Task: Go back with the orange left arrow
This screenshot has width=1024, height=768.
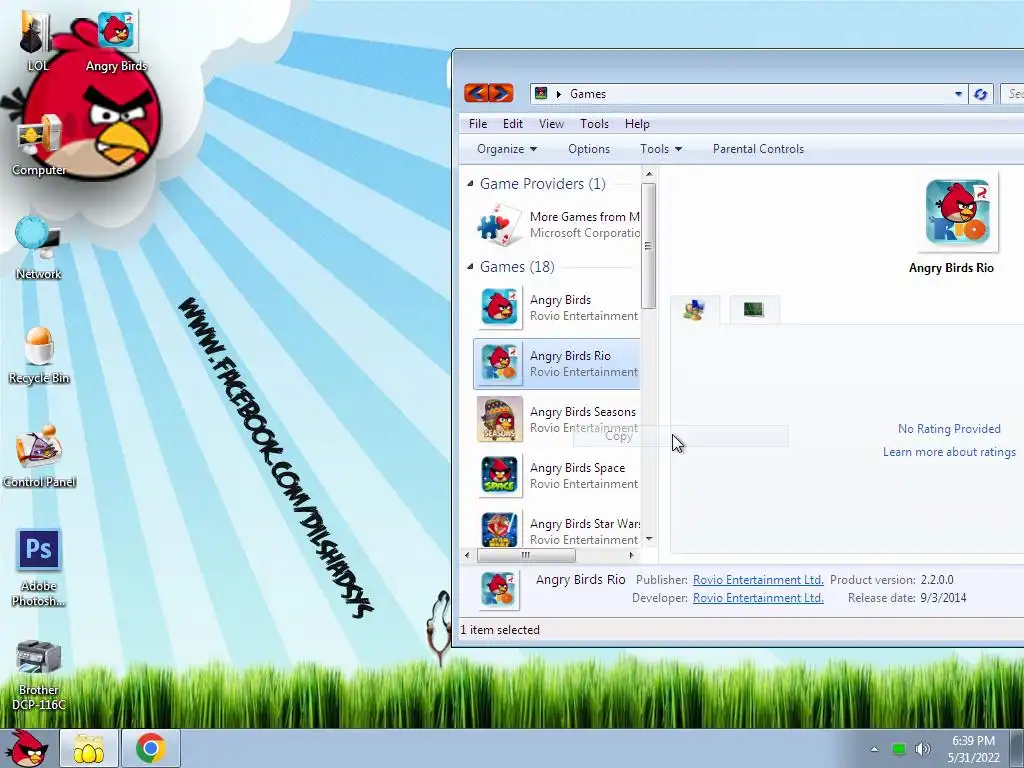Action: click(x=476, y=93)
